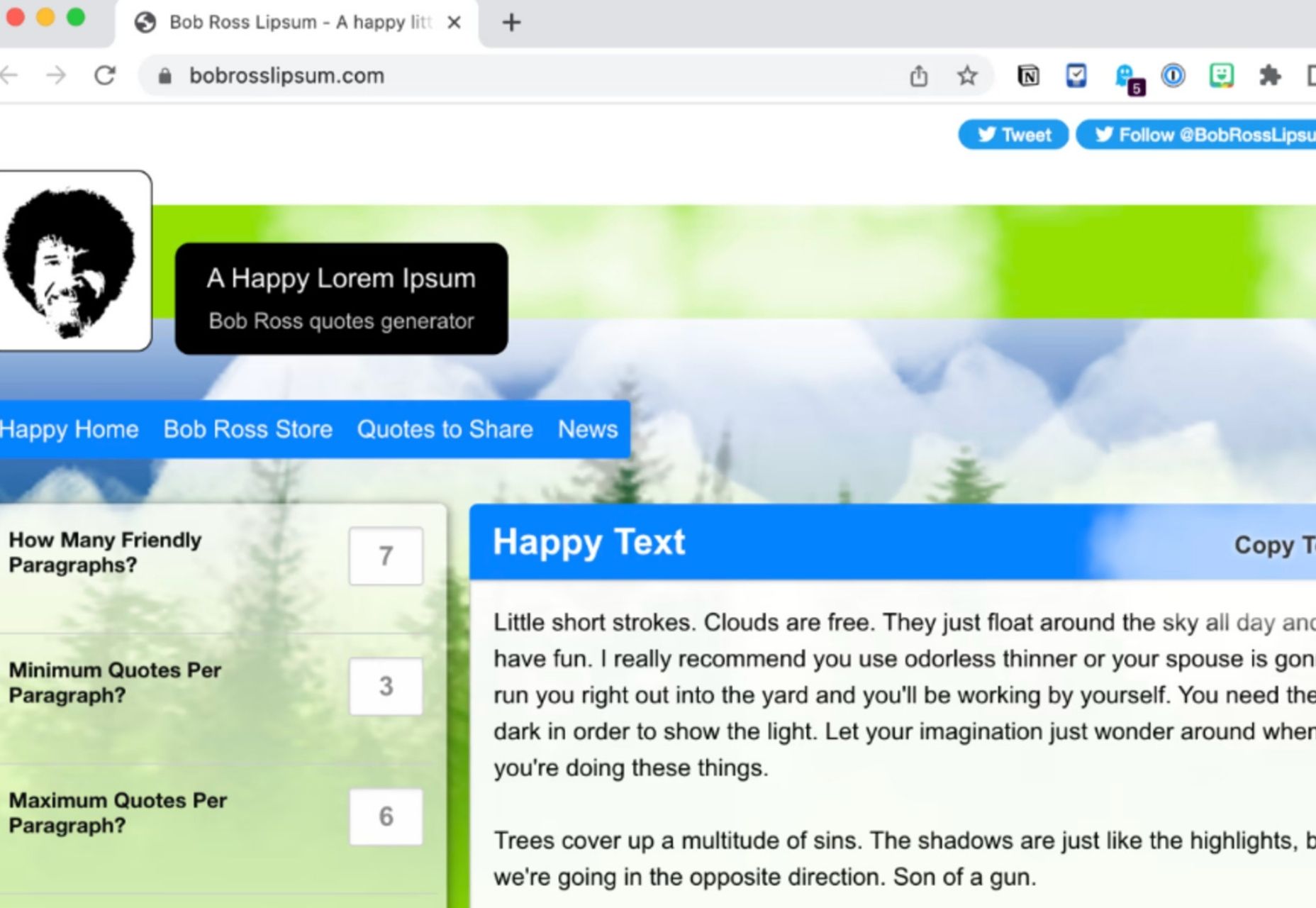Click the browser back arrow
Screen dimensions: 1316x908
tap(9, 75)
